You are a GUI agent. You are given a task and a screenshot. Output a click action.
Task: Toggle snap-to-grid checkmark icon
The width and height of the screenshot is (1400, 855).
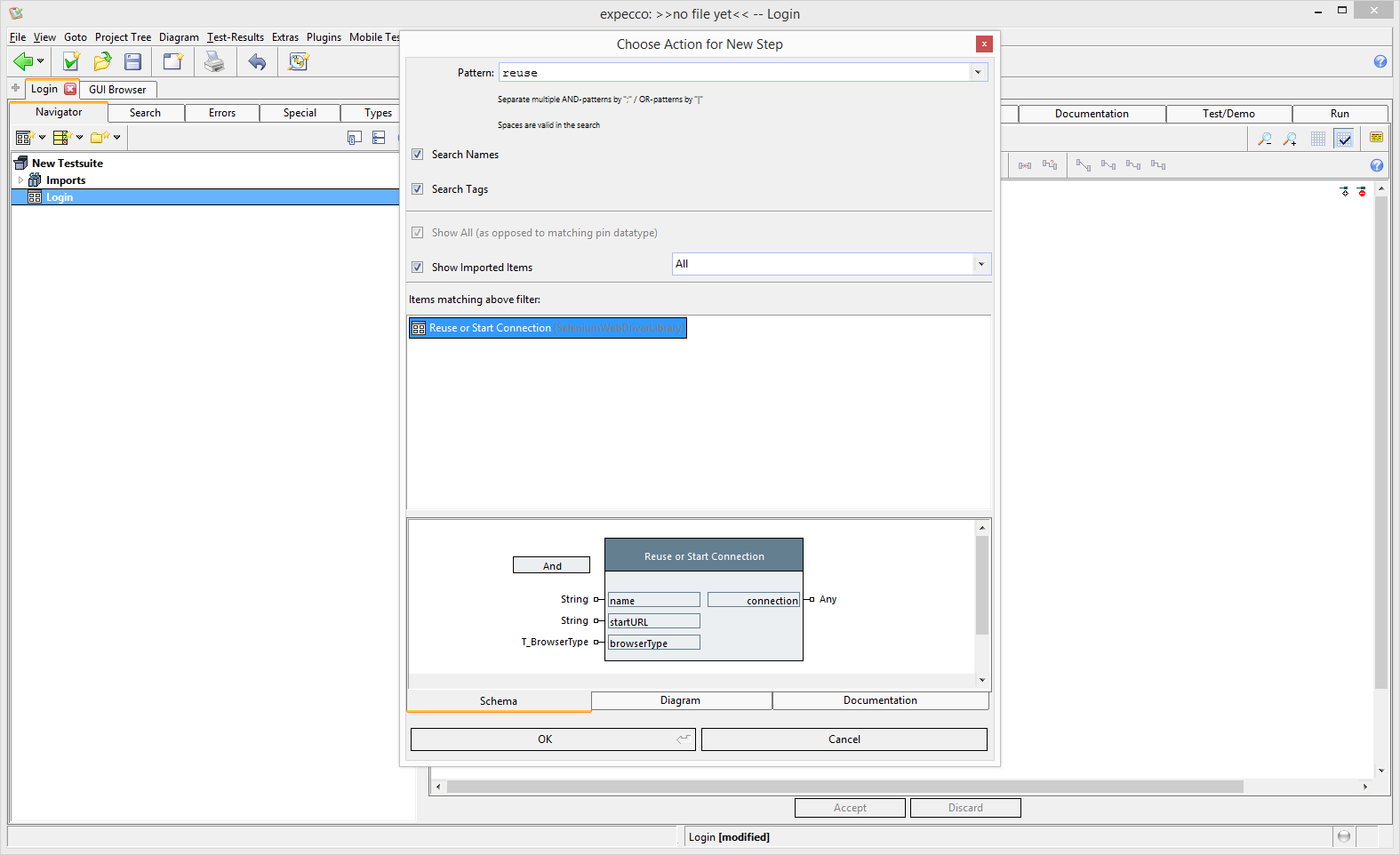[x=1344, y=139]
